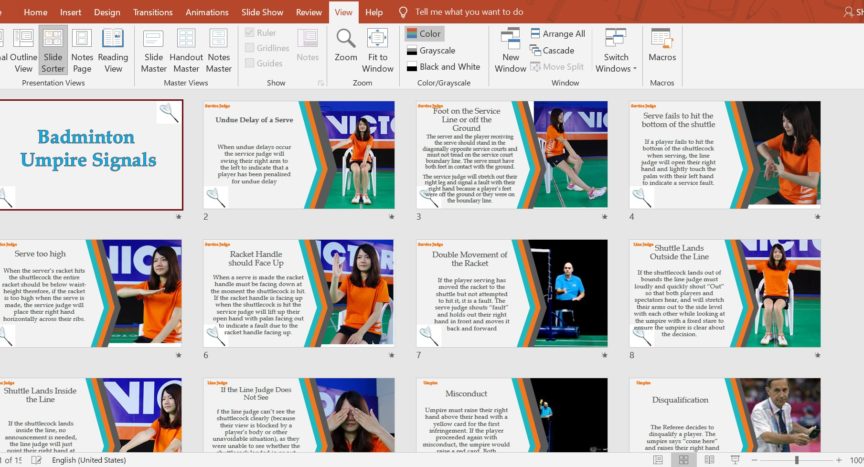This screenshot has width=864, height=467.
Task: Click the Handout Master icon
Action: [185, 49]
